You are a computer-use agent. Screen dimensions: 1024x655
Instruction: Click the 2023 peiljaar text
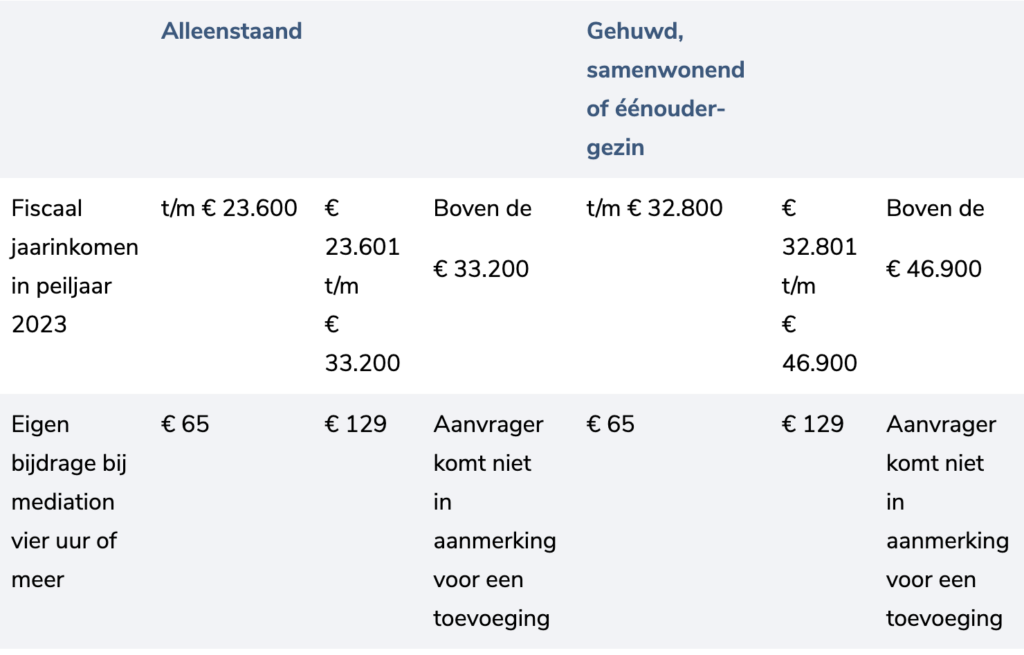click(39, 325)
